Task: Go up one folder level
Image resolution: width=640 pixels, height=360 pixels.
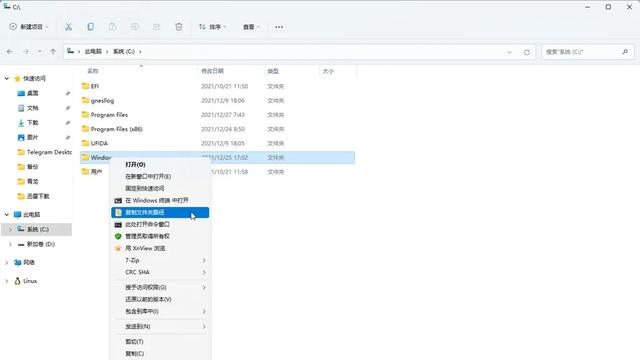Action: click(53, 51)
